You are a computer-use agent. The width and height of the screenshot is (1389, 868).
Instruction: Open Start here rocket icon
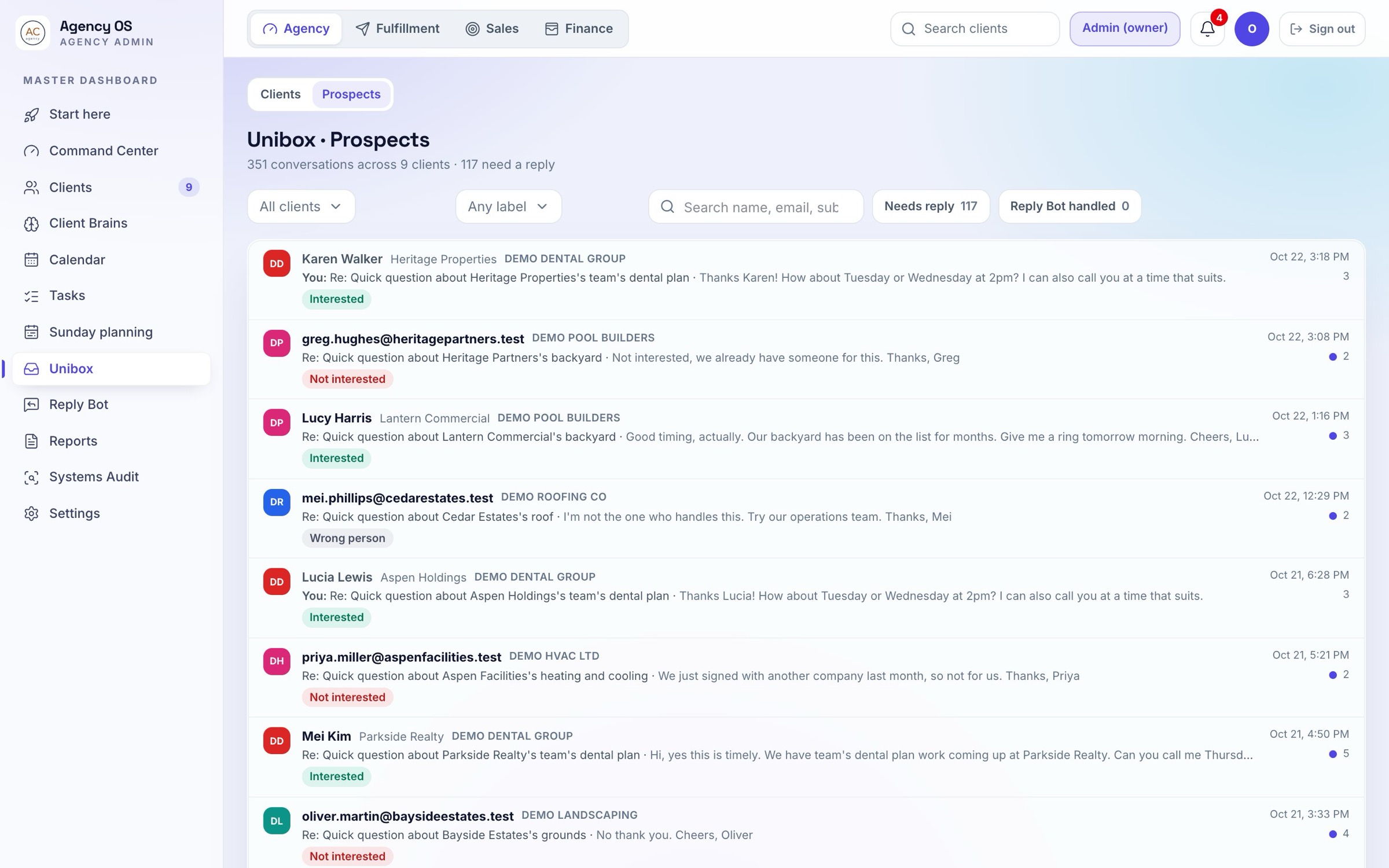(x=31, y=115)
